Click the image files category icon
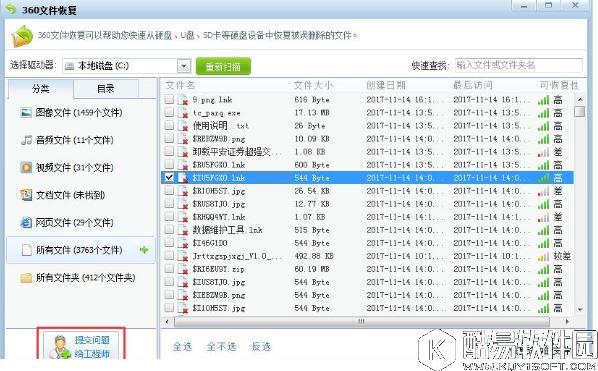This screenshot has width=598, height=371. point(26,112)
